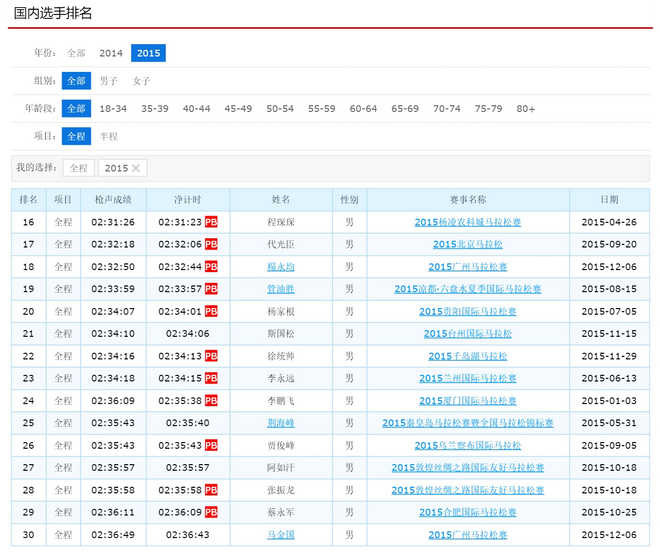This screenshot has width=660, height=554.
Task: Click the 净计时 column header
Action: (x=188, y=200)
